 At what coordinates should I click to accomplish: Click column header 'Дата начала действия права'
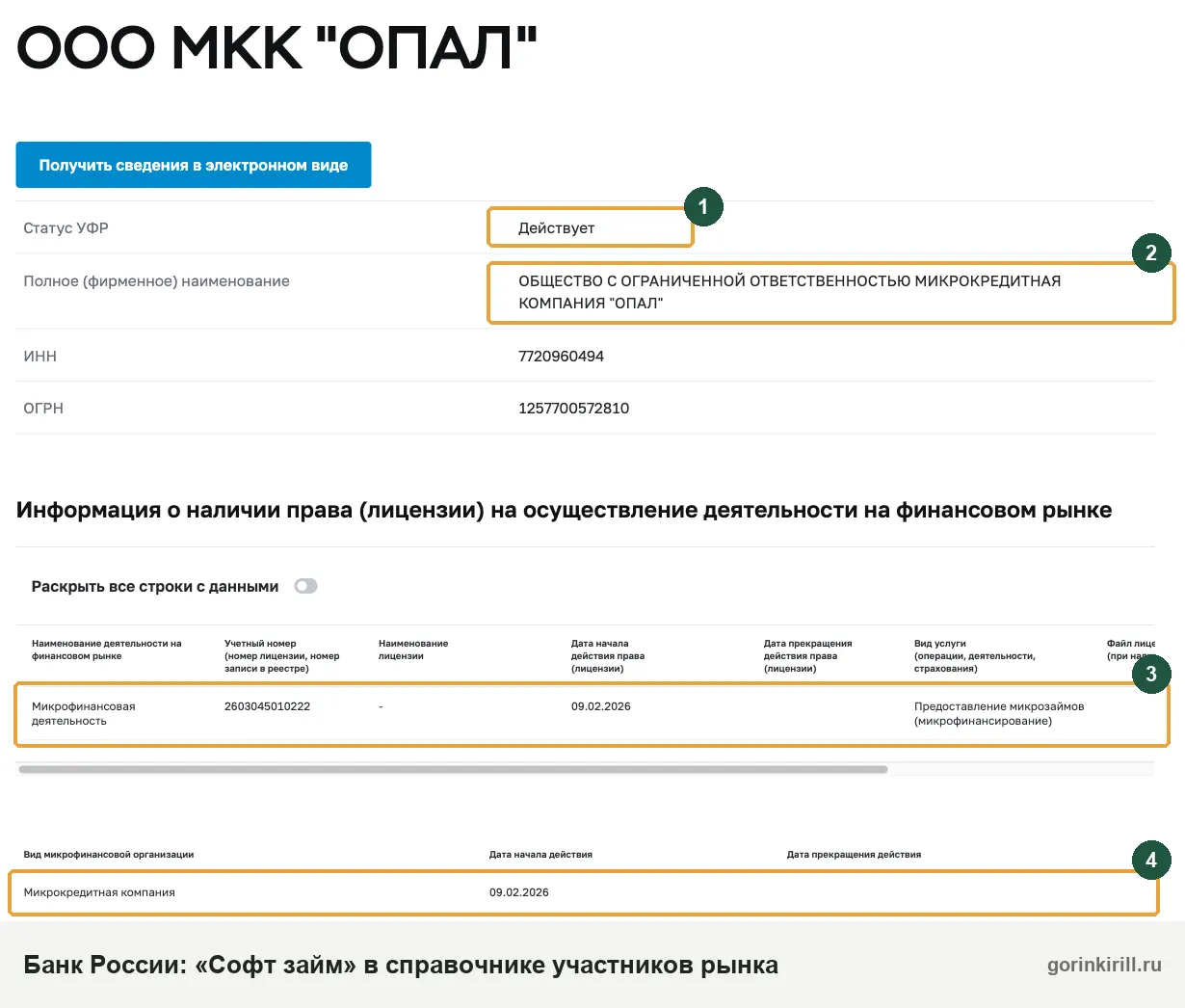608,655
